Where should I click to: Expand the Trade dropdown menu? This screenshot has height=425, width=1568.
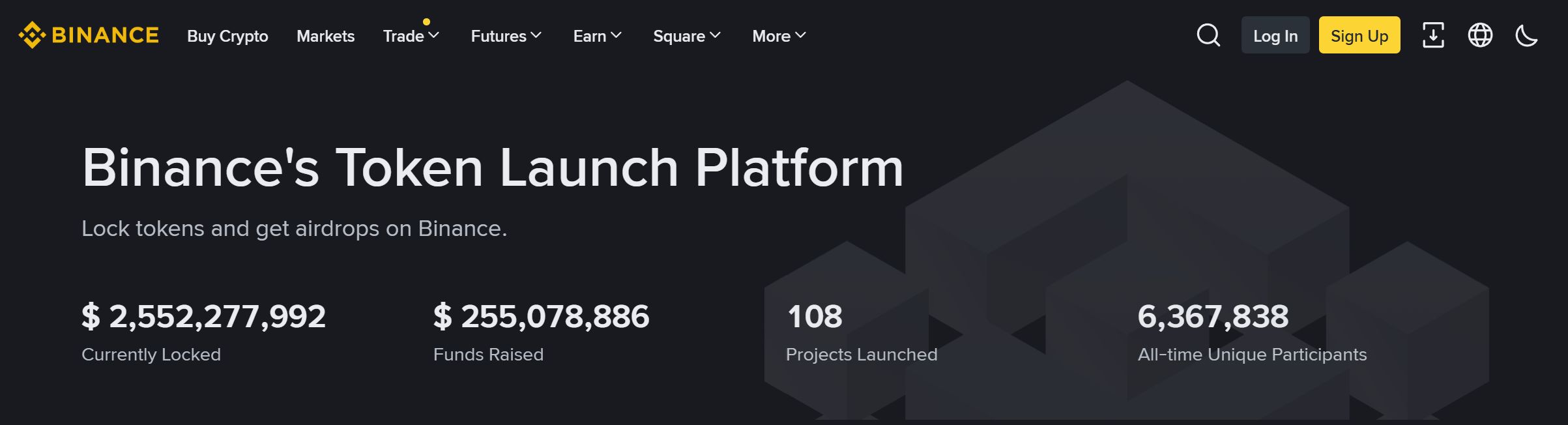click(411, 36)
